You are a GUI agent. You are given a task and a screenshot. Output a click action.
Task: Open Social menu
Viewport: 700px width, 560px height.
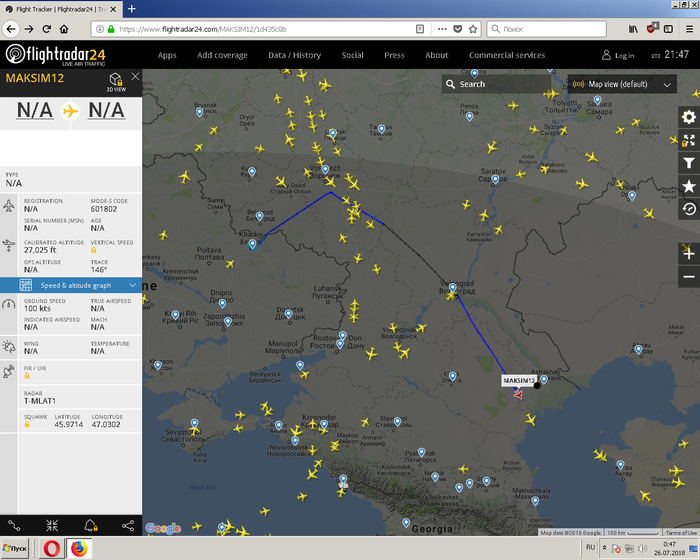pos(353,55)
